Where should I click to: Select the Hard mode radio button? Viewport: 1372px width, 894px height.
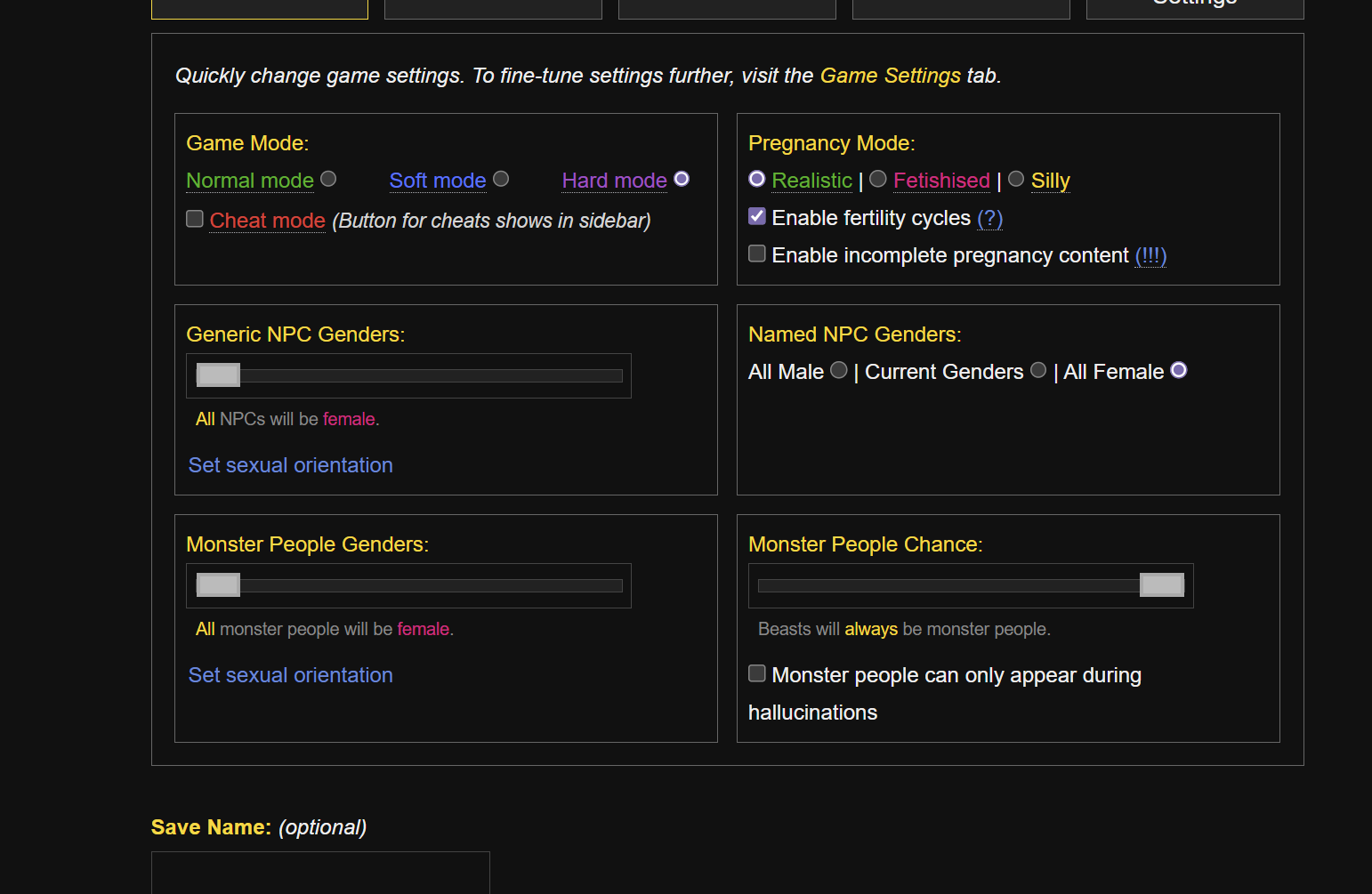[x=682, y=179]
